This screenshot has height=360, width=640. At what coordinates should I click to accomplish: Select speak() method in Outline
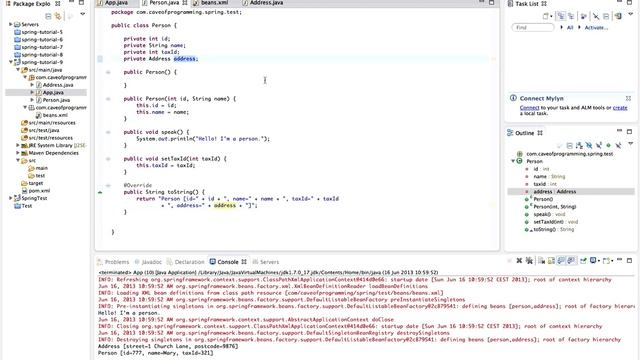coord(549,214)
